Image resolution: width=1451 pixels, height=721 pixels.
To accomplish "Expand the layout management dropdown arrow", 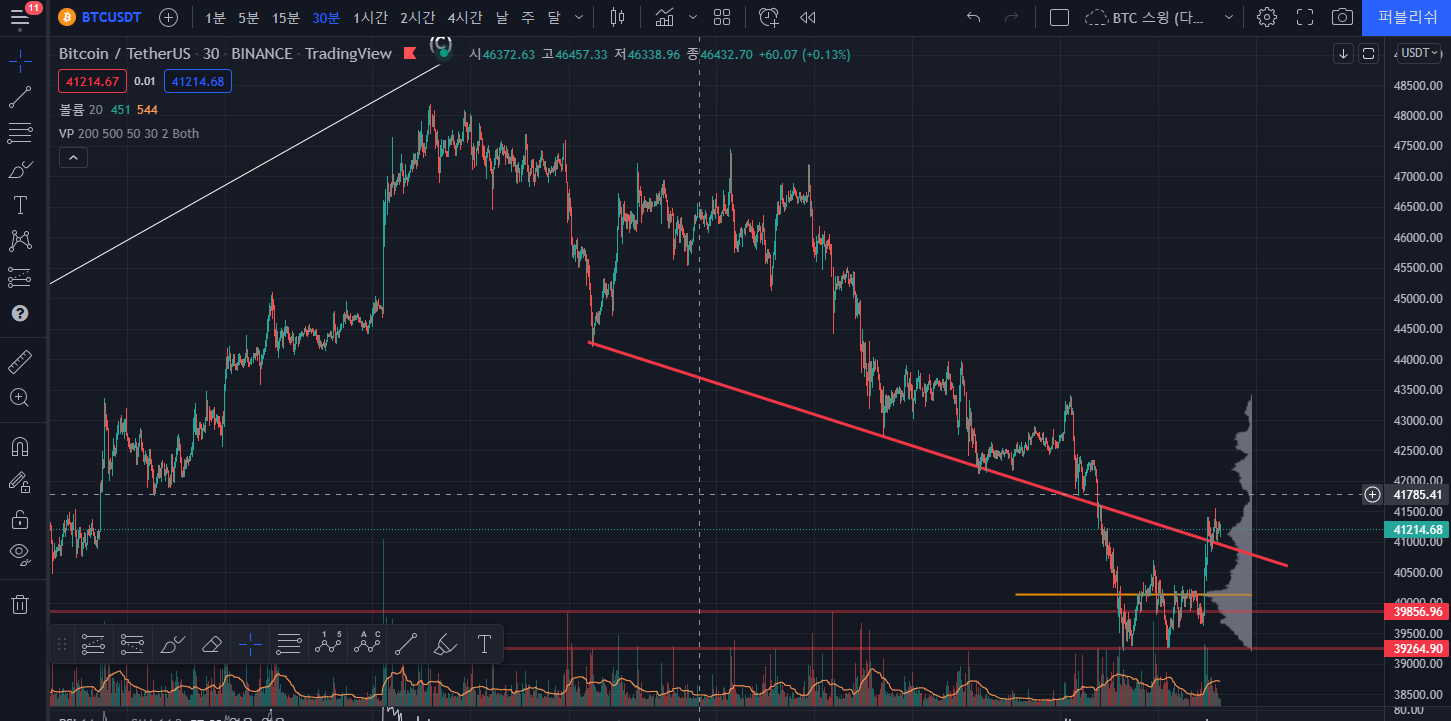I will click(1230, 17).
